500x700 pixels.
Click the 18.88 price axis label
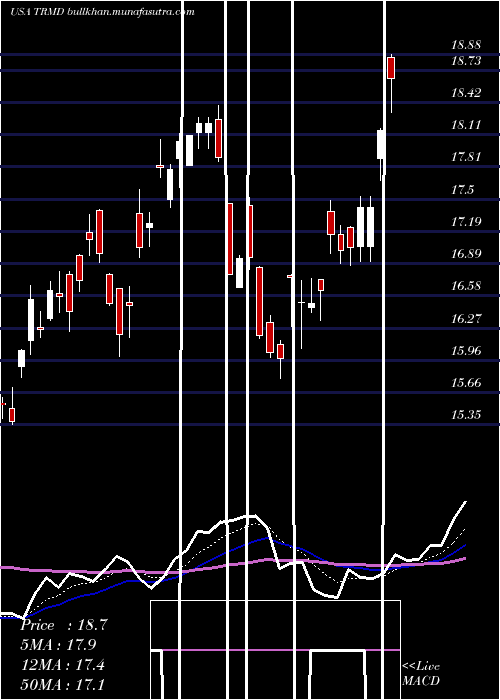466,45
